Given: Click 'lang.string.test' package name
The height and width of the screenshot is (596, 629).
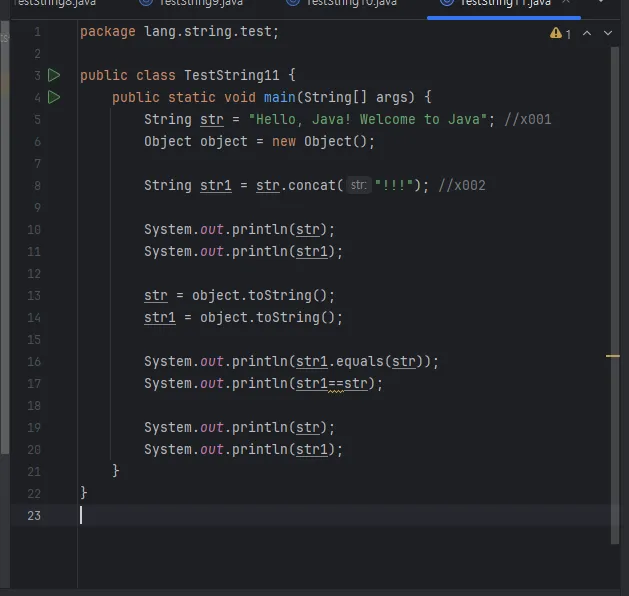Looking at the screenshot, I should 207,32.
